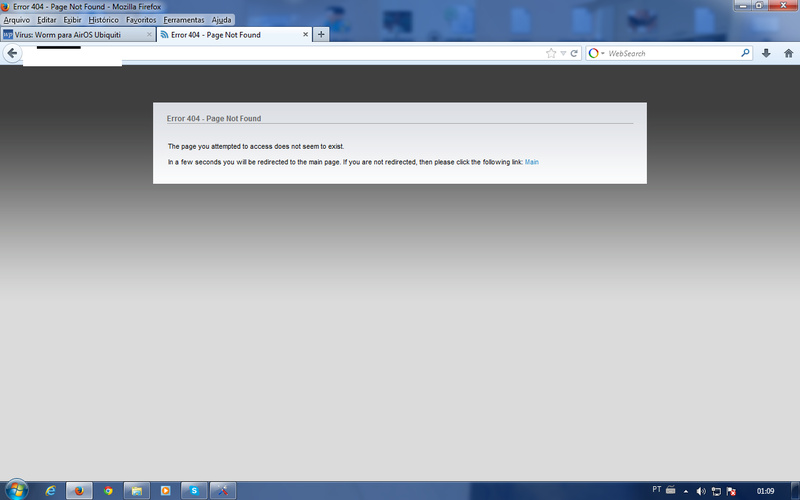Screen dimensions: 800x500
Task: Launch Google Chrome from taskbar
Action: (108, 491)
